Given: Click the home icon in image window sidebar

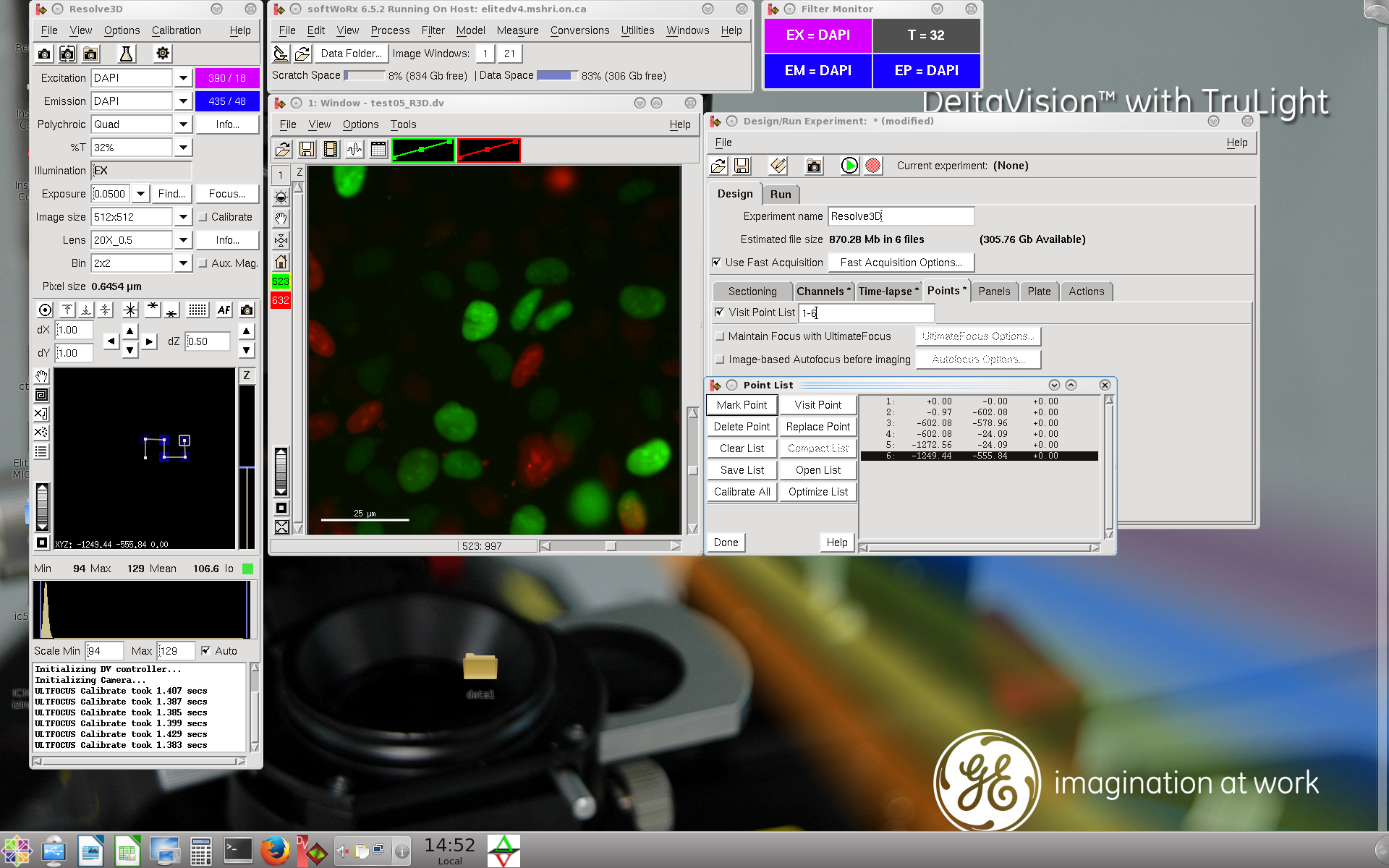Looking at the screenshot, I should pos(281,262).
